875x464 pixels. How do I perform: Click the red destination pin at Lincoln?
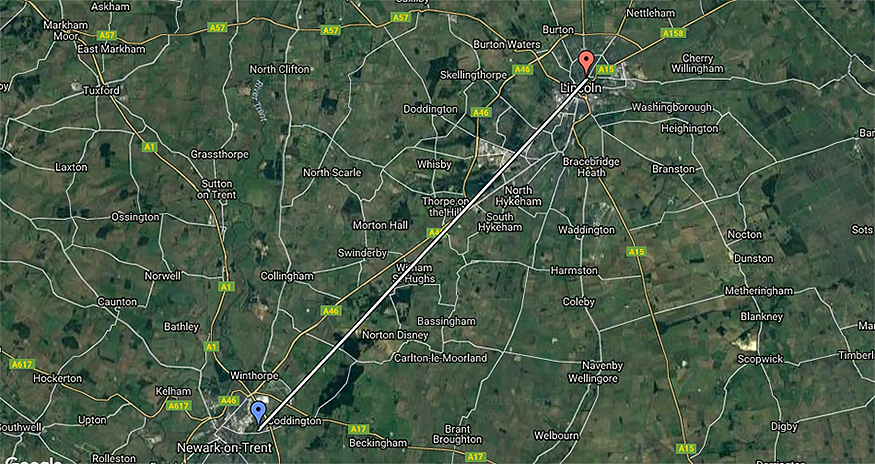click(585, 63)
